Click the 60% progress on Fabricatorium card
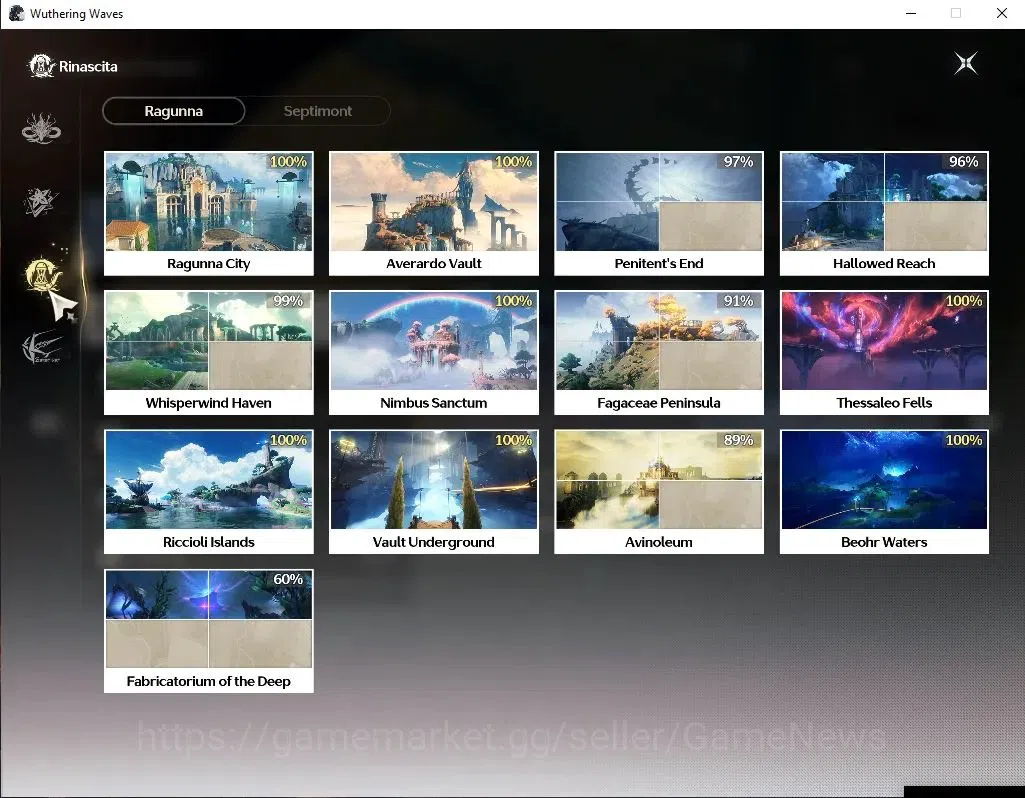1025x798 pixels. [288, 579]
